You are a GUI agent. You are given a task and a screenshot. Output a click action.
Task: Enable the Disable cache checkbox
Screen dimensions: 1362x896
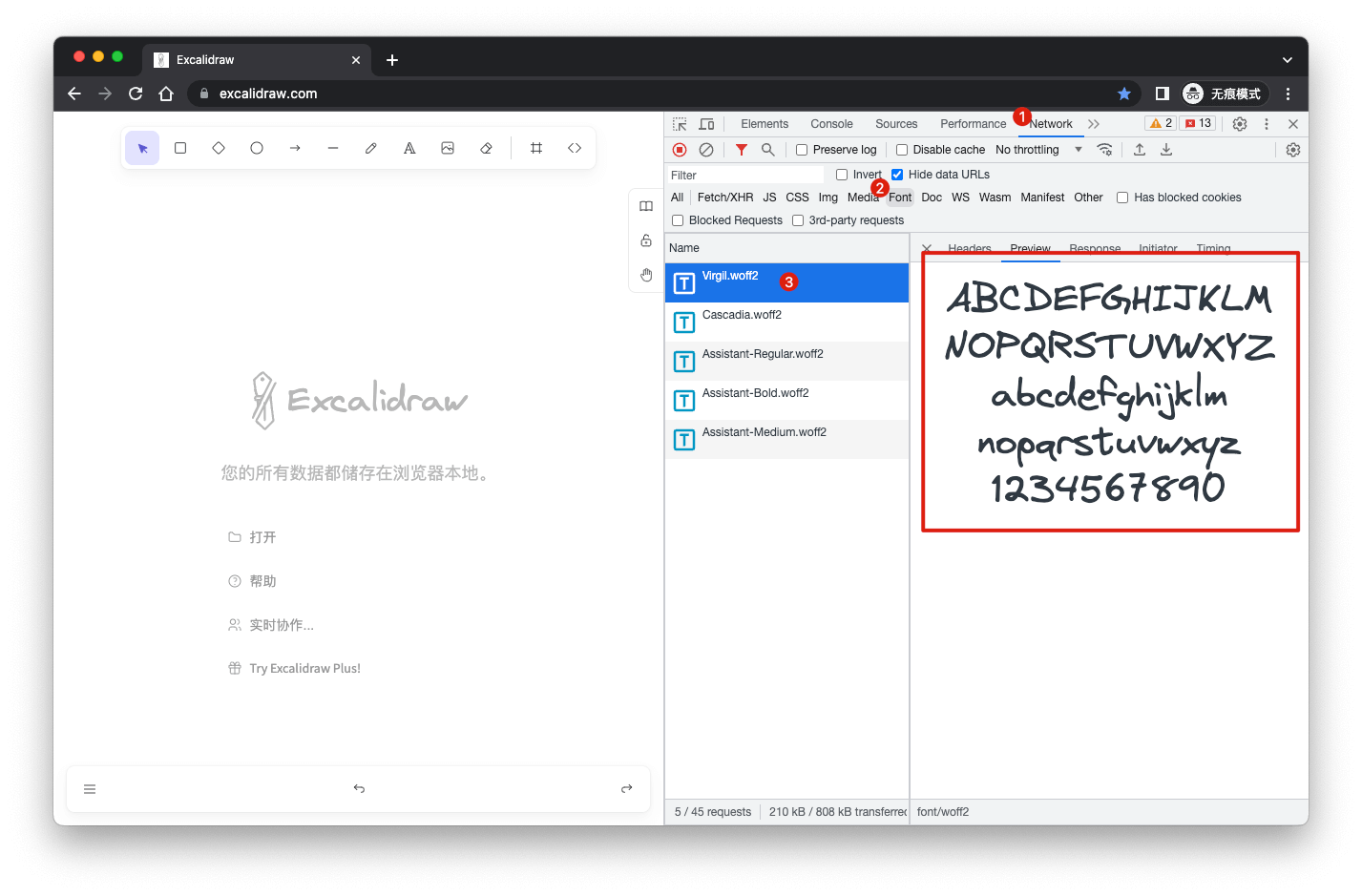902,150
